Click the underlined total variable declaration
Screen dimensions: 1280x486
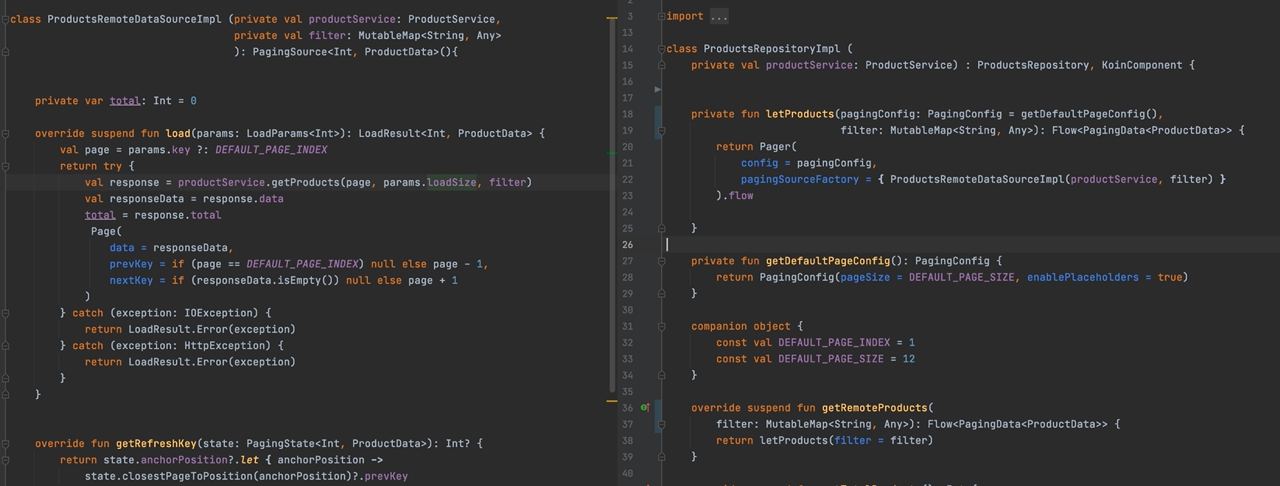pos(125,100)
